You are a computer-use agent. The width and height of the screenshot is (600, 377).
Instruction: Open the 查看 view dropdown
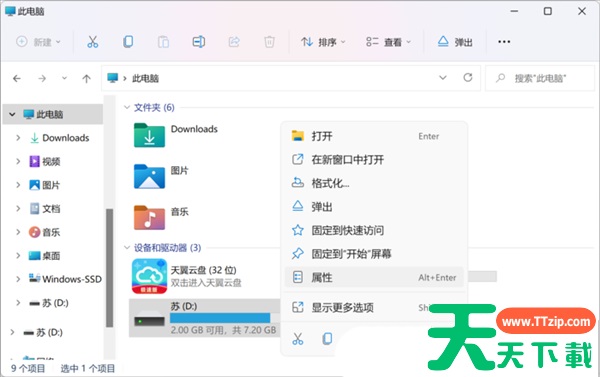tap(388, 42)
